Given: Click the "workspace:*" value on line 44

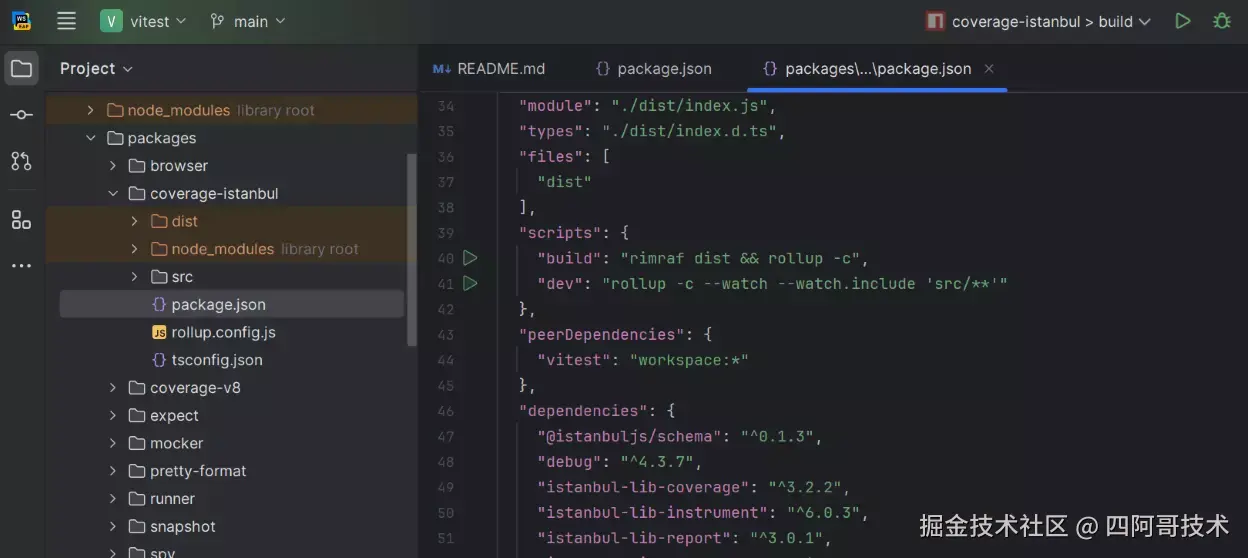Looking at the screenshot, I should click(x=689, y=360).
